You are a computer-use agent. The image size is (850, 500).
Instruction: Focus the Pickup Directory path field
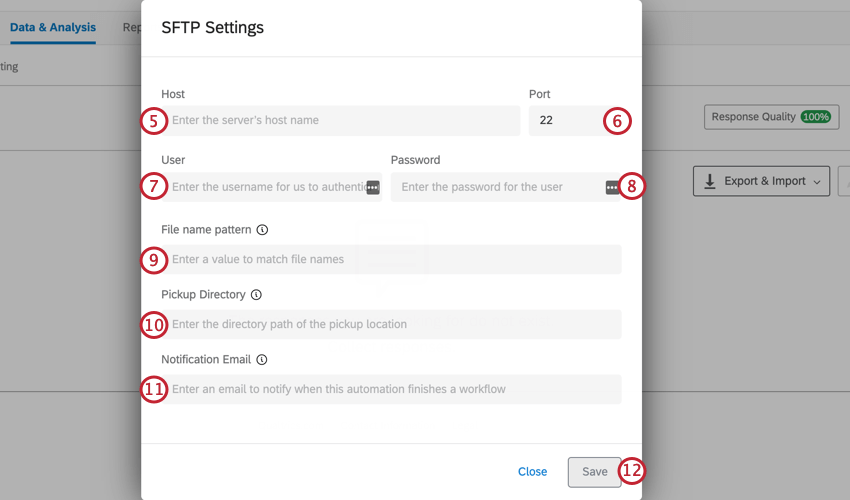tap(390, 324)
